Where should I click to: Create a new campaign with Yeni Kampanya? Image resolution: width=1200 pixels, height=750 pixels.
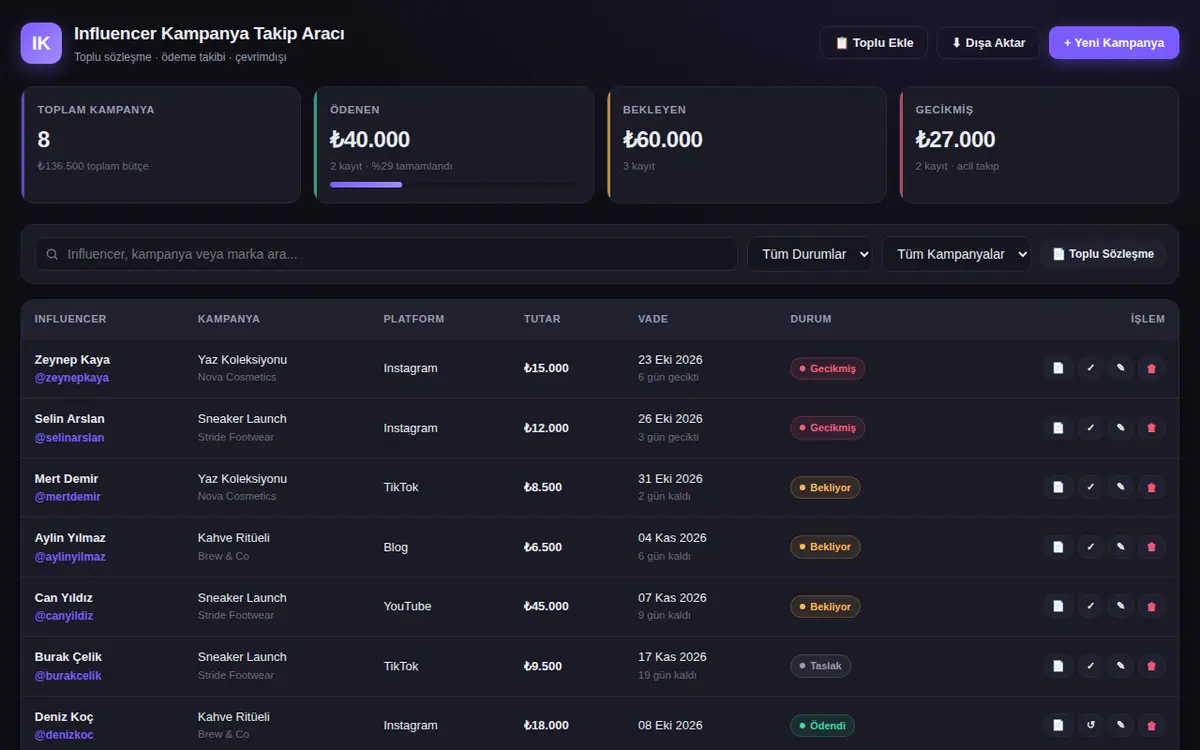tap(1114, 43)
